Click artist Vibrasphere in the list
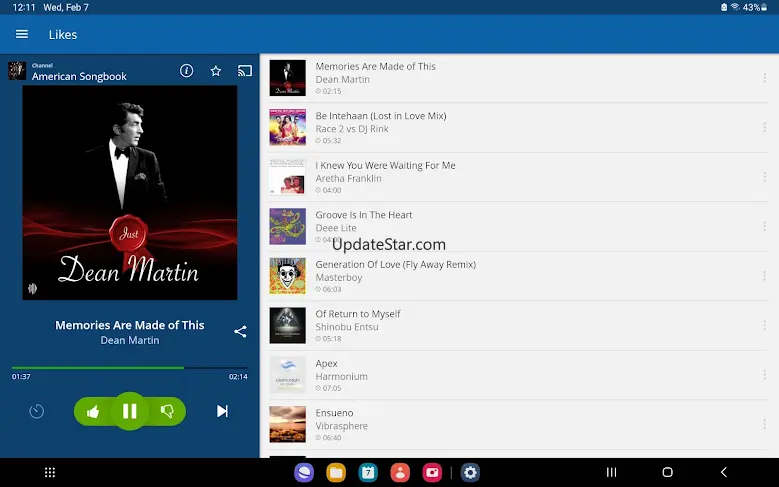The image size is (779, 487). pos(342,426)
